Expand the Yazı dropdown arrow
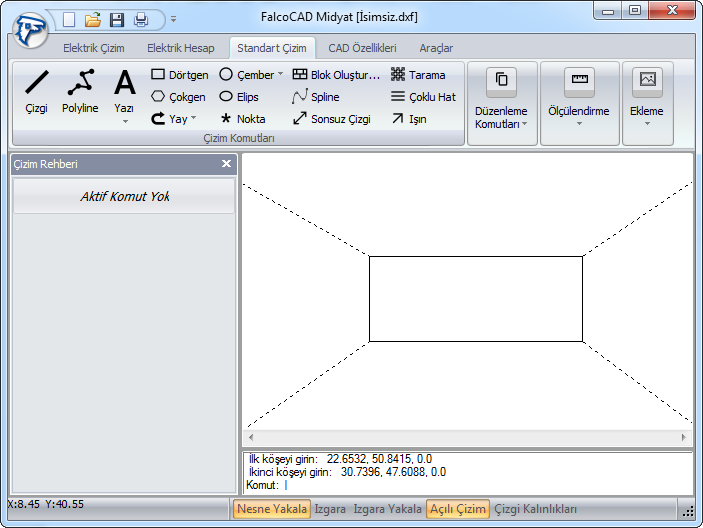703x528 pixels. (x=125, y=121)
